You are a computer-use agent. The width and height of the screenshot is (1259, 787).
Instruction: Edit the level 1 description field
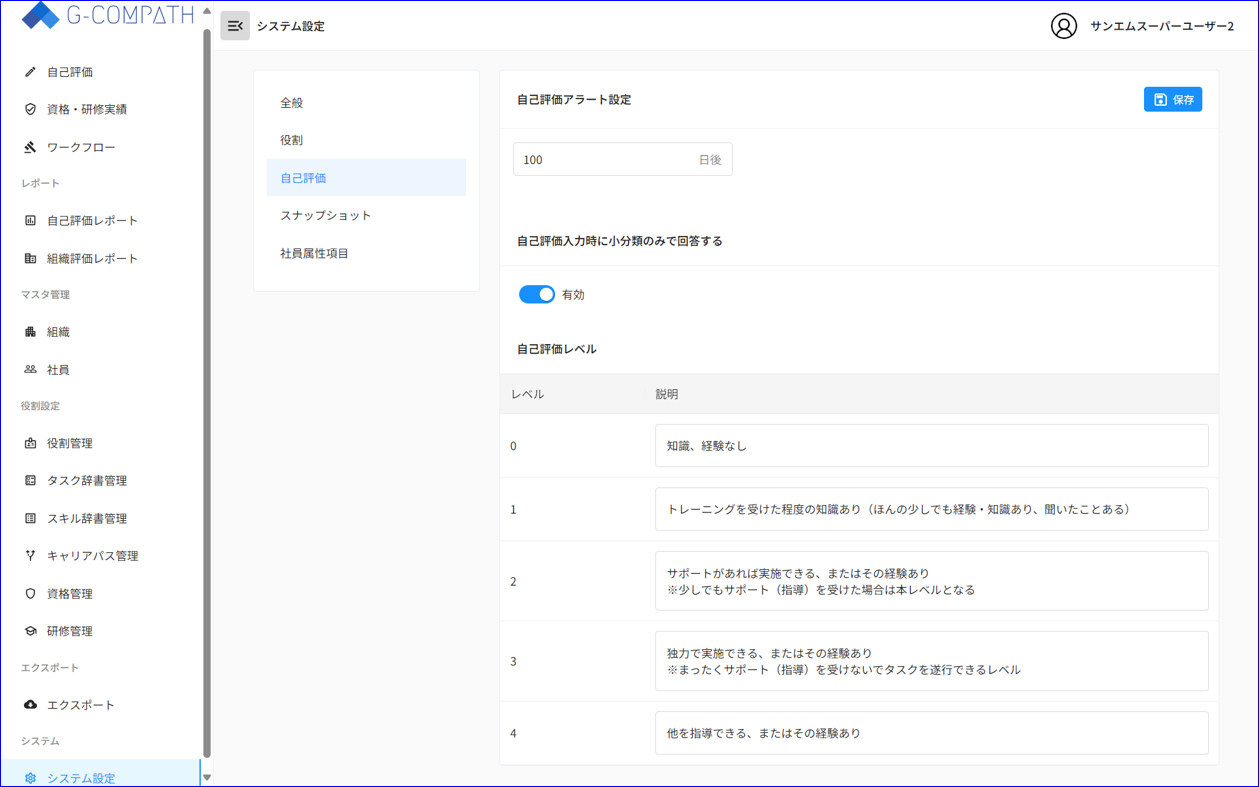pos(931,509)
